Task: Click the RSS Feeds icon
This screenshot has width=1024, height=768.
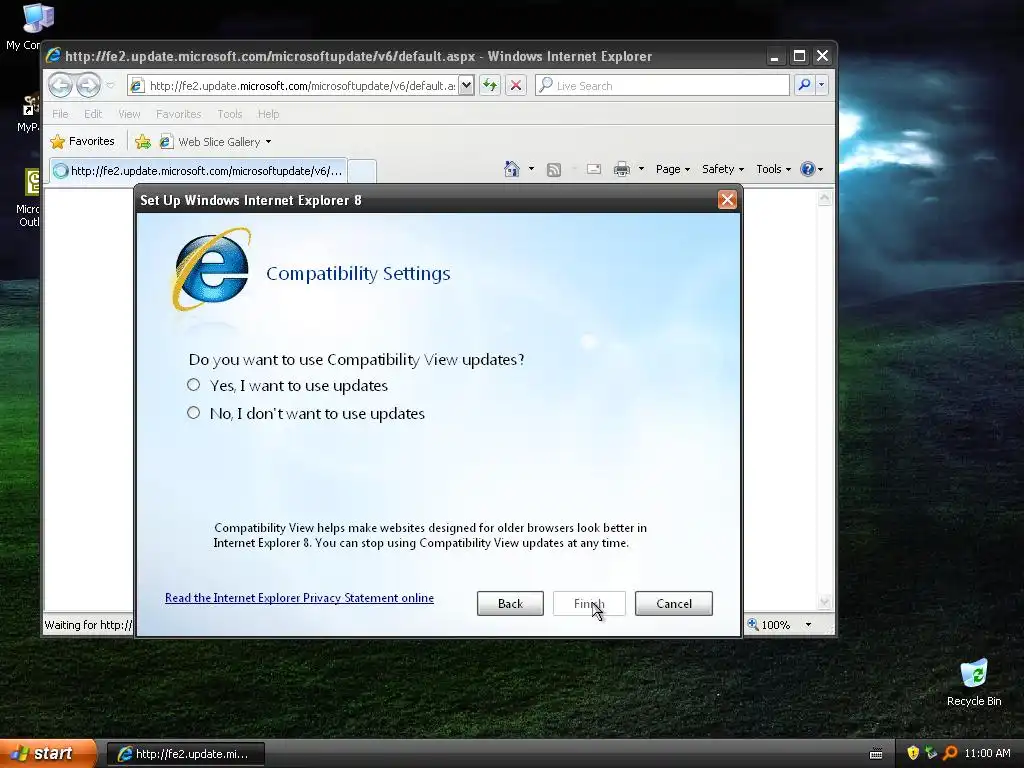Action: (x=554, y=170)
